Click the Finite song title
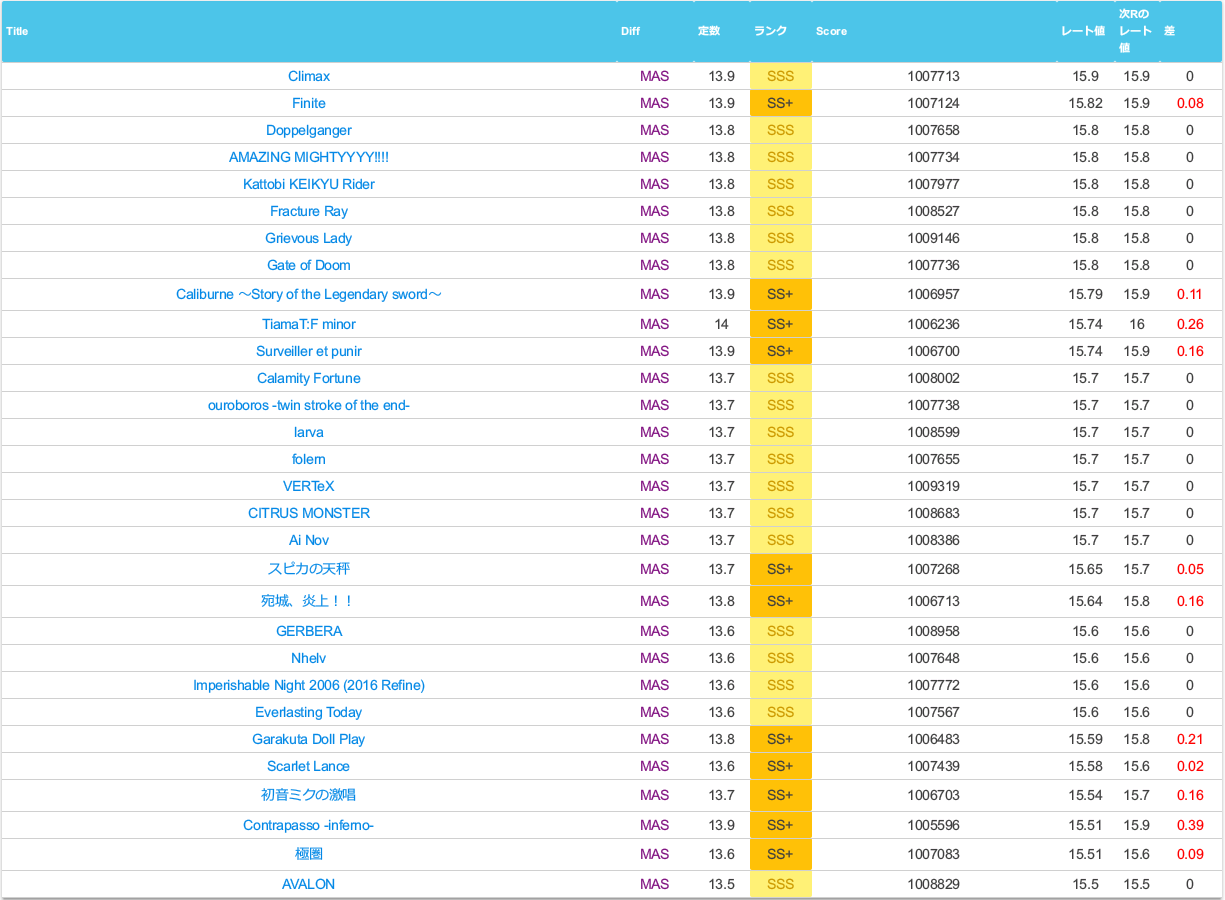Image resolution: width=1225 pixels, height=900 pixels. tap(309, 104)
